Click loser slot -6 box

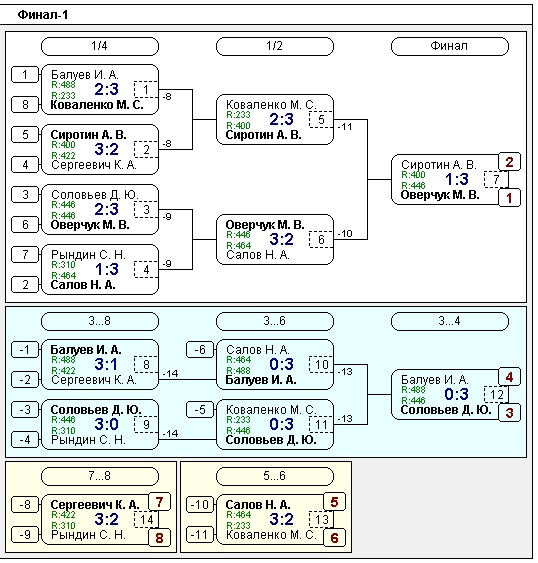pyautogui.click(x=200, y=350)
